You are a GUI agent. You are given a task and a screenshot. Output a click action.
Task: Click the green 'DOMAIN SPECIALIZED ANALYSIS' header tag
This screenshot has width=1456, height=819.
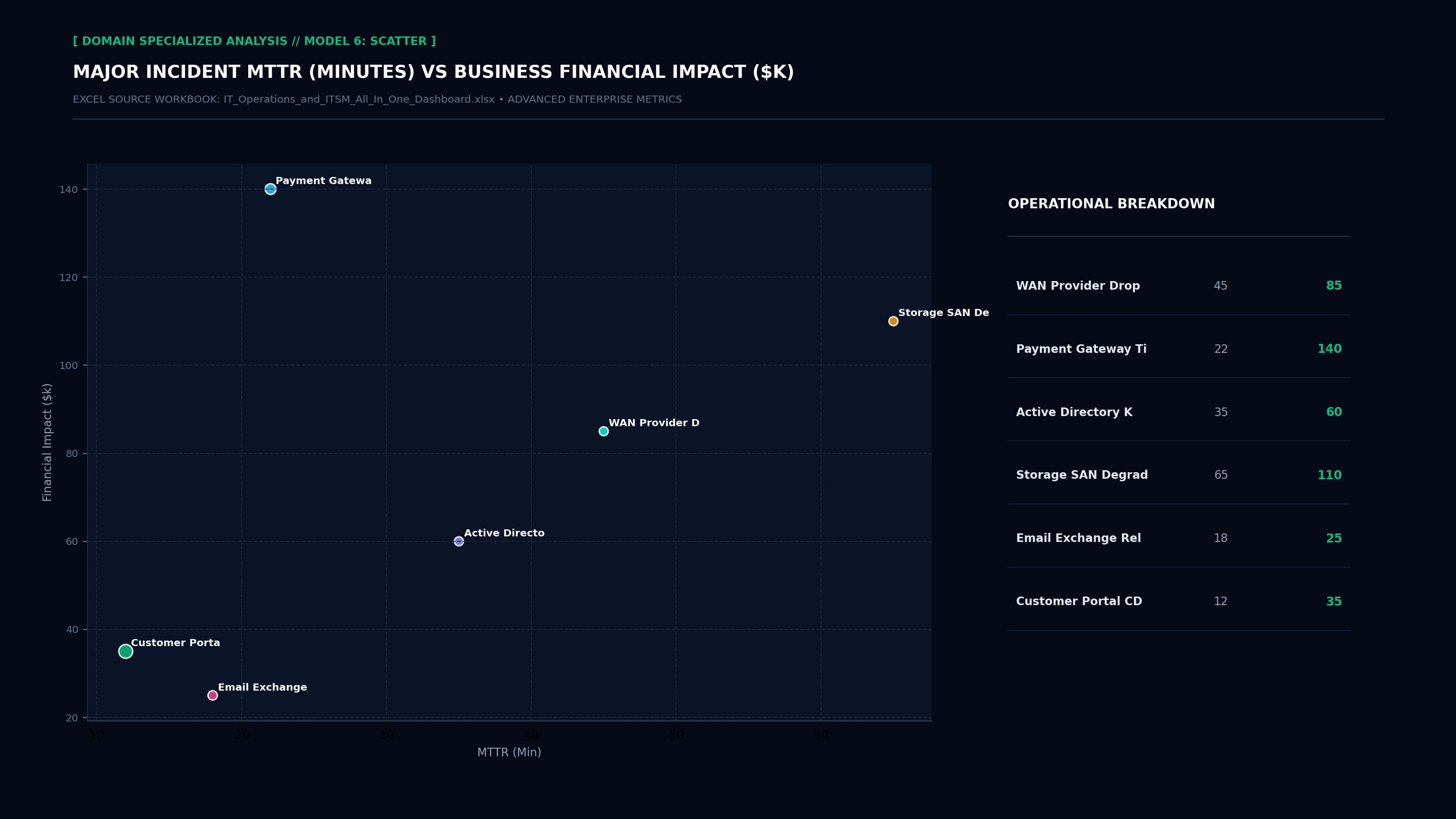pos(254,41)
